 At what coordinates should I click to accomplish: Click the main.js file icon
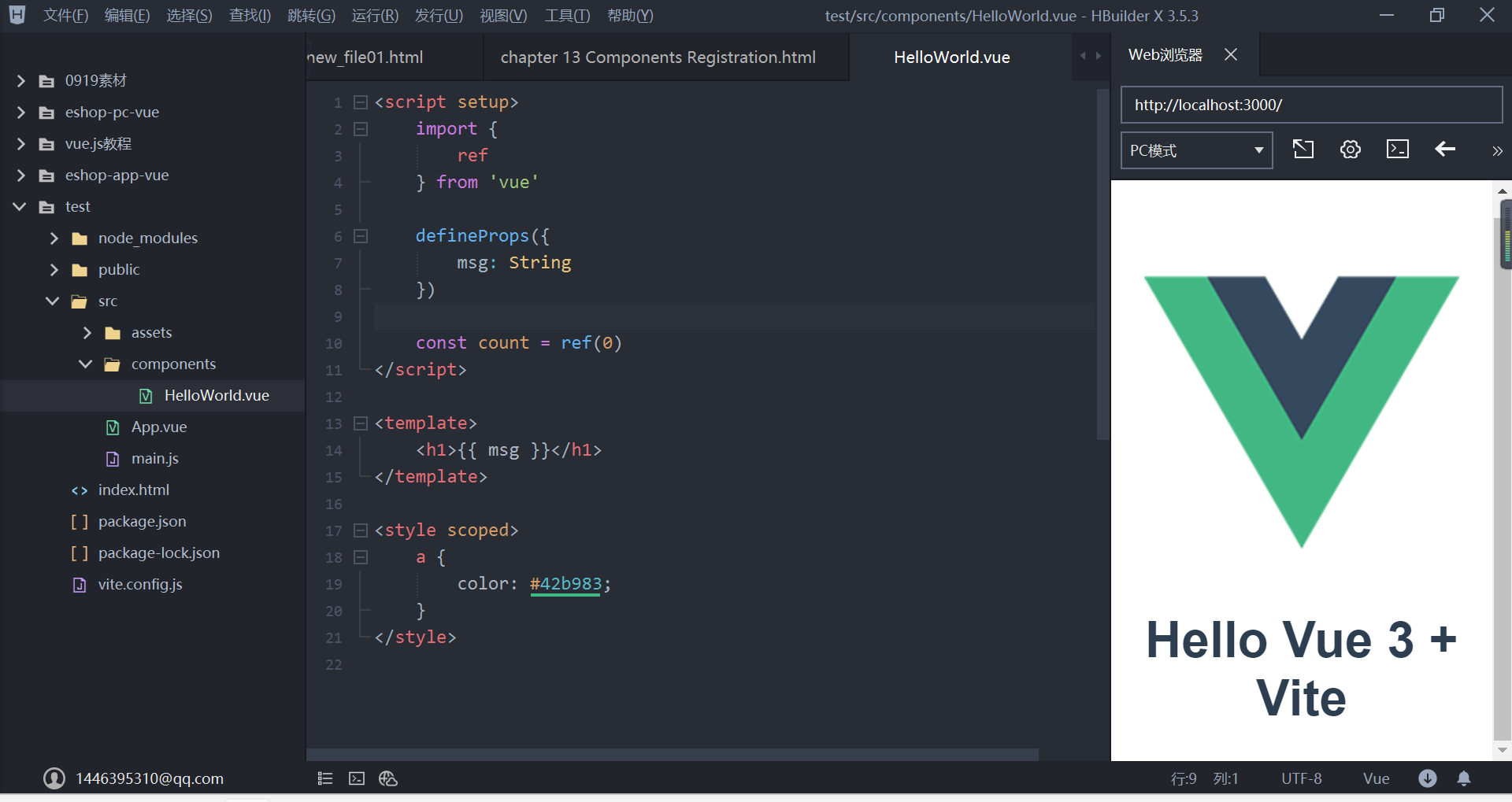pos(113,459)
